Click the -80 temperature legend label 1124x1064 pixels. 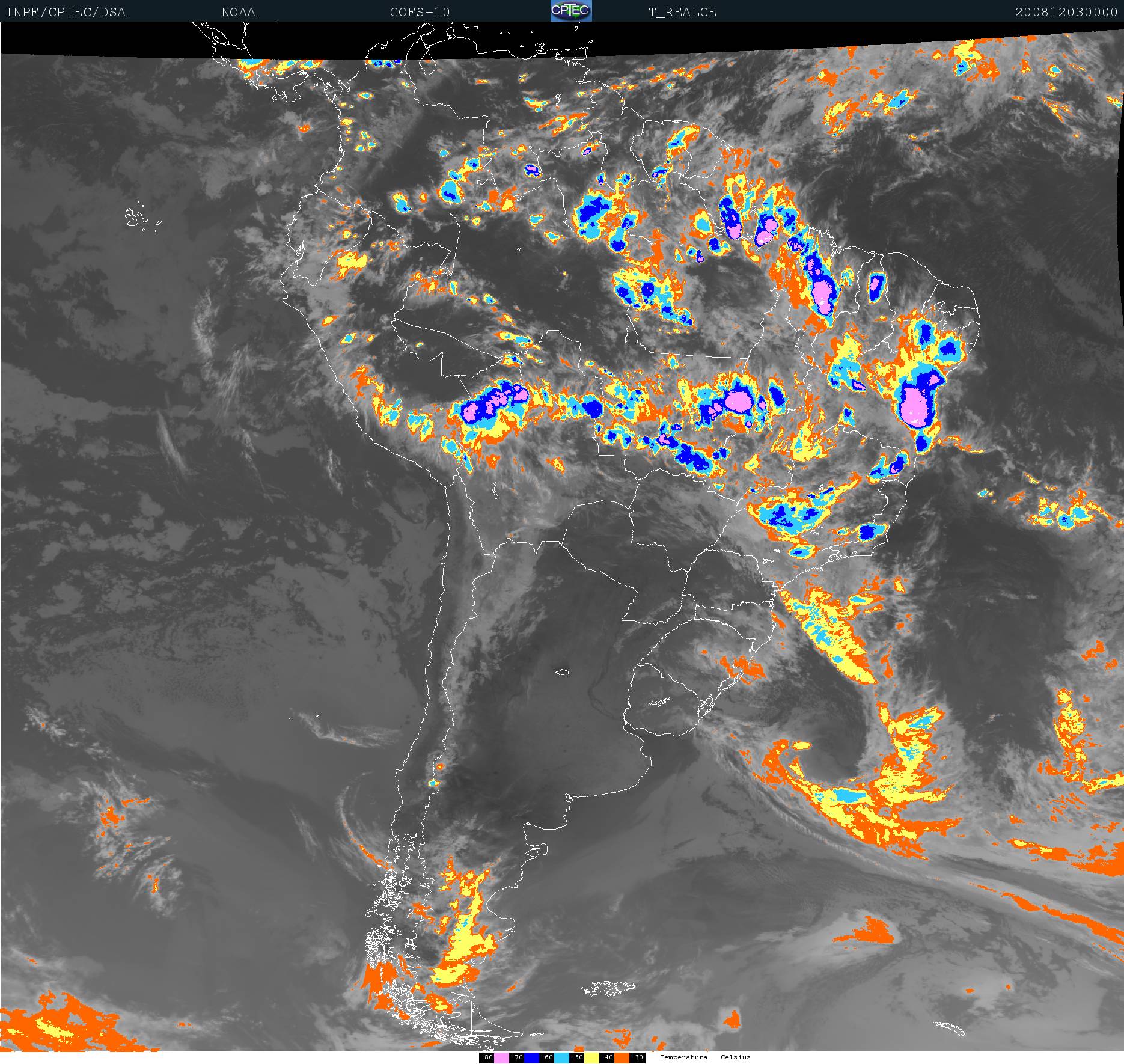tap(486, 1057)
